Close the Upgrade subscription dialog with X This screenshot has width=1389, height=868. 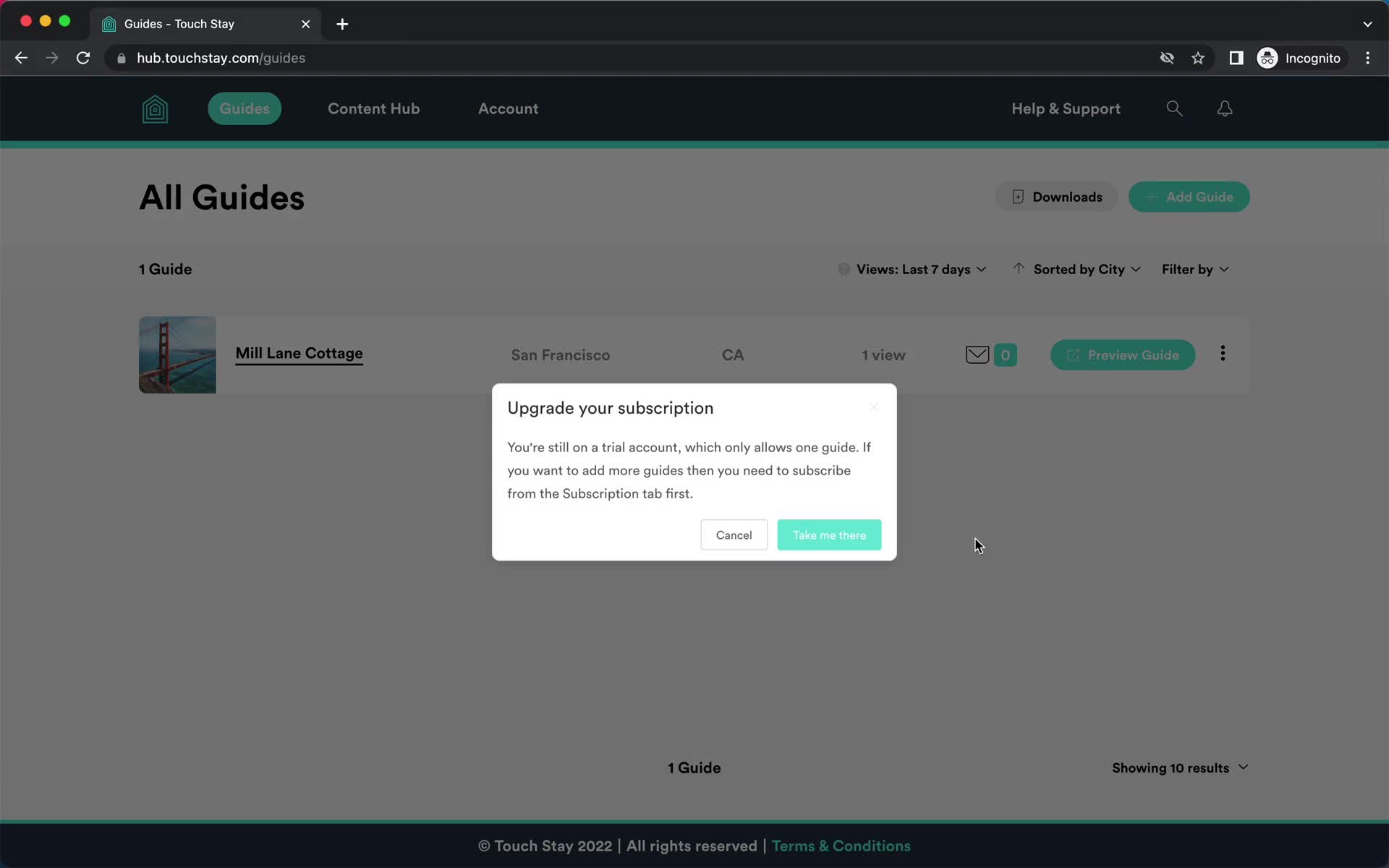(x=874, y=407)
